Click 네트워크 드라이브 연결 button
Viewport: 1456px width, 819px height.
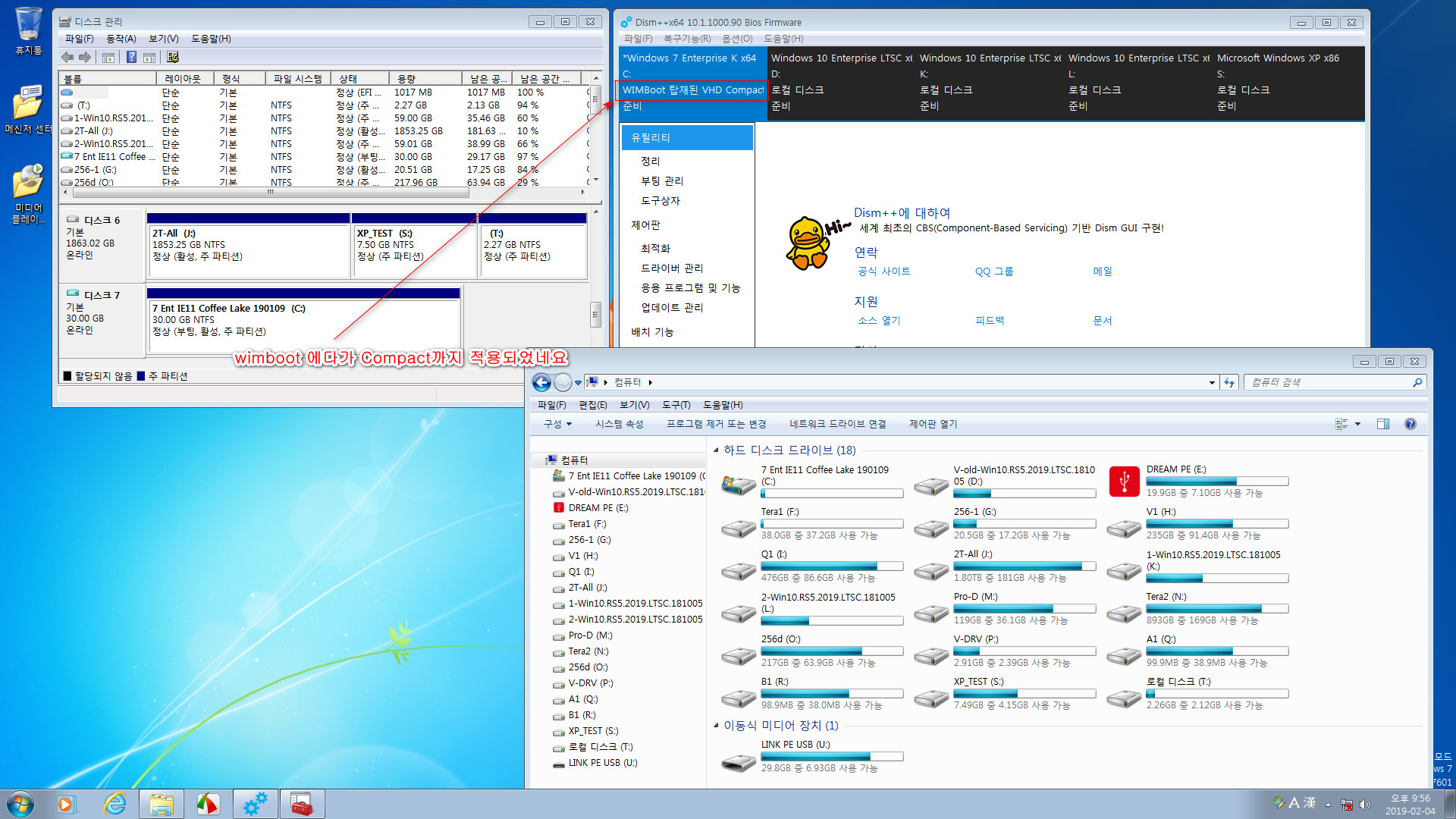tap(837, 424)
